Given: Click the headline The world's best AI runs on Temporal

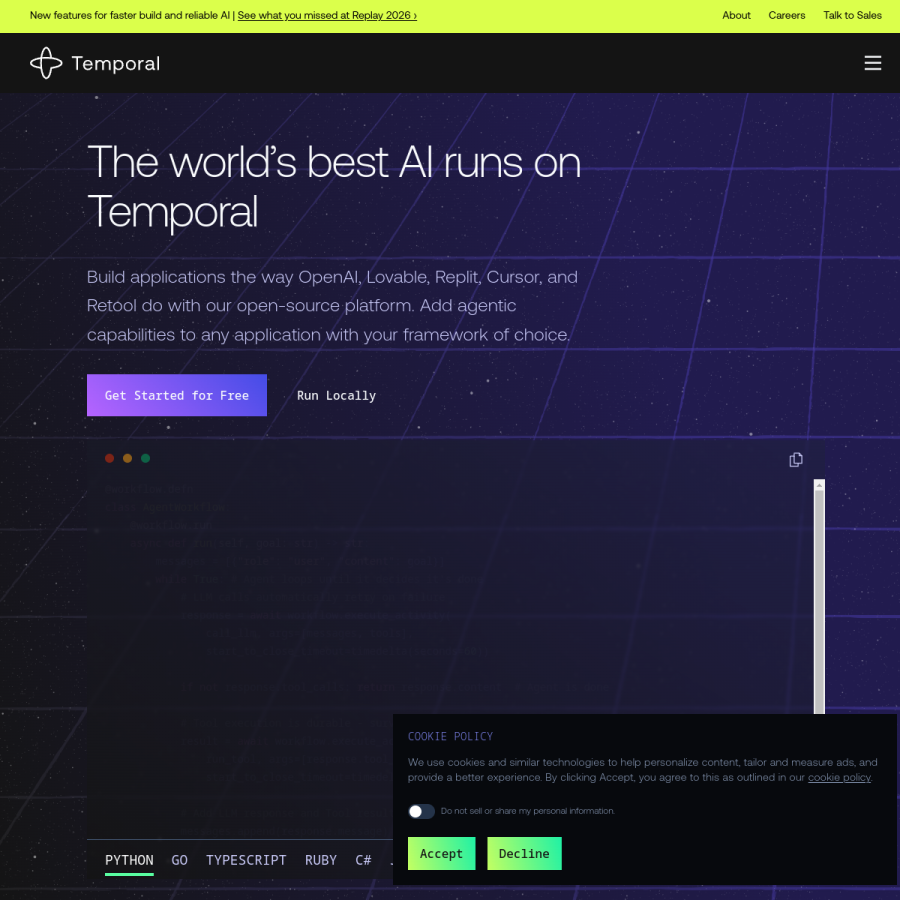Looking at the screenshot, I should [x=333, y=187].
